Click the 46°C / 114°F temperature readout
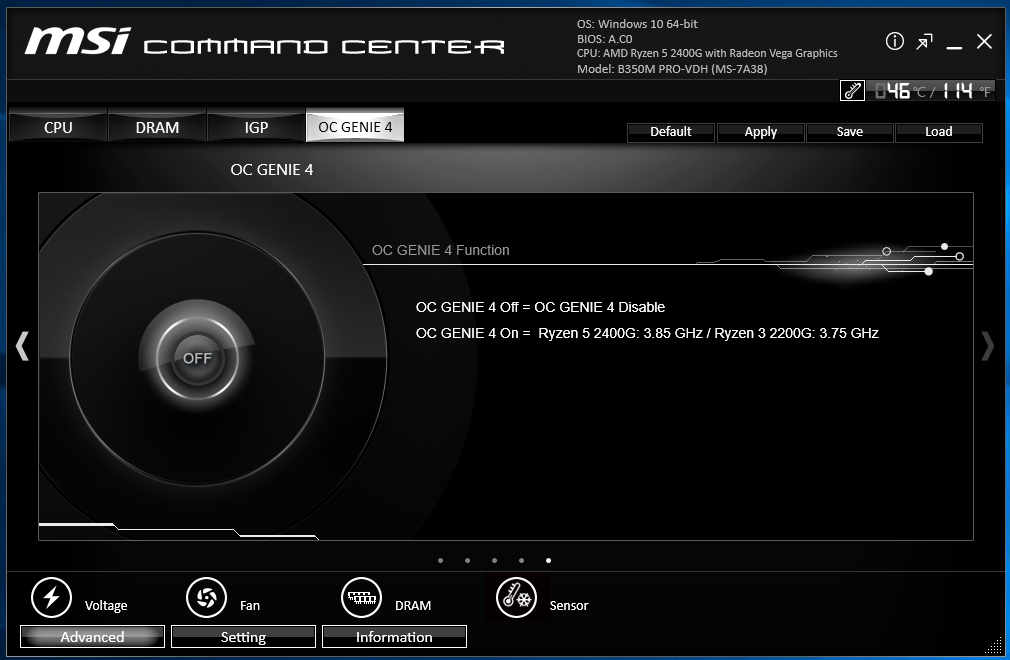The width and height of the screenshot is (1010, 660). coord(931,91)
